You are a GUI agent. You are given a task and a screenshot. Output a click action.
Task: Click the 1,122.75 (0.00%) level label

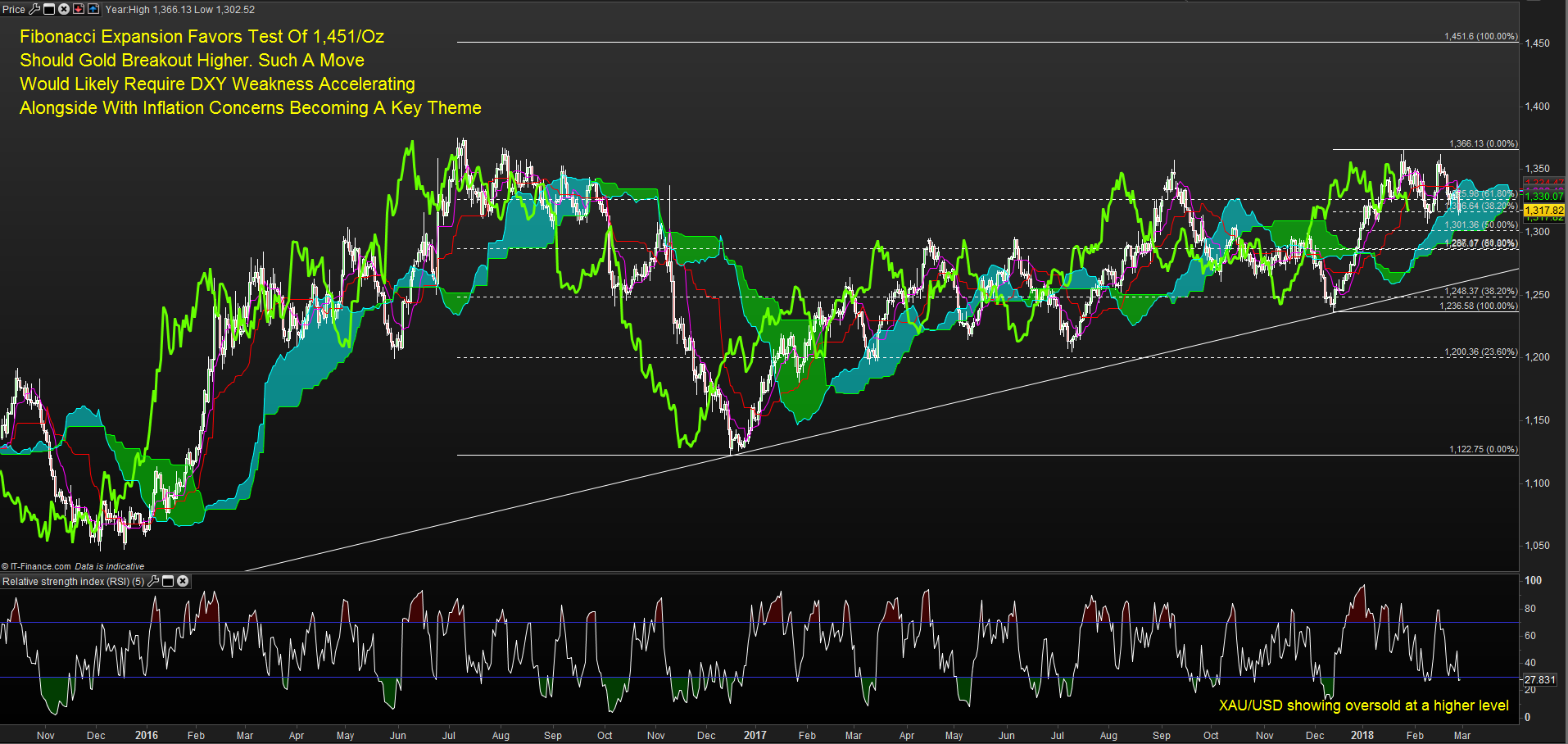pos(1483,449)
